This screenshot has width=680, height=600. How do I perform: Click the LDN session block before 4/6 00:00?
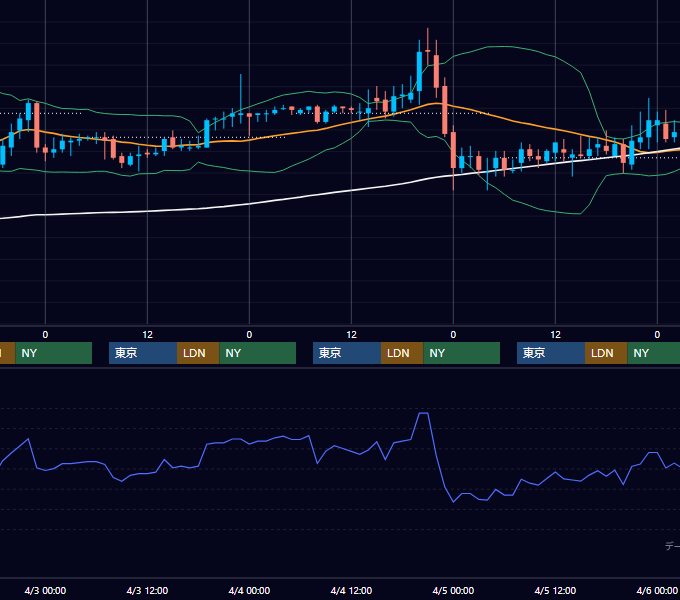pos(606,353)
